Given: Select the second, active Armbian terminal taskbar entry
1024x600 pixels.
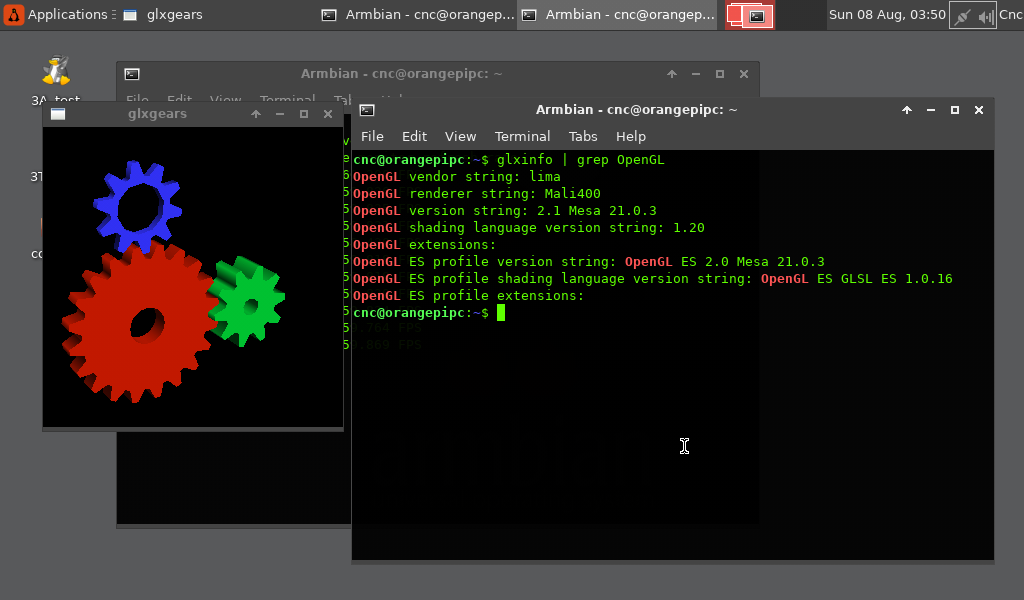Looking at the screenshot, I should [x=618, y=14].
